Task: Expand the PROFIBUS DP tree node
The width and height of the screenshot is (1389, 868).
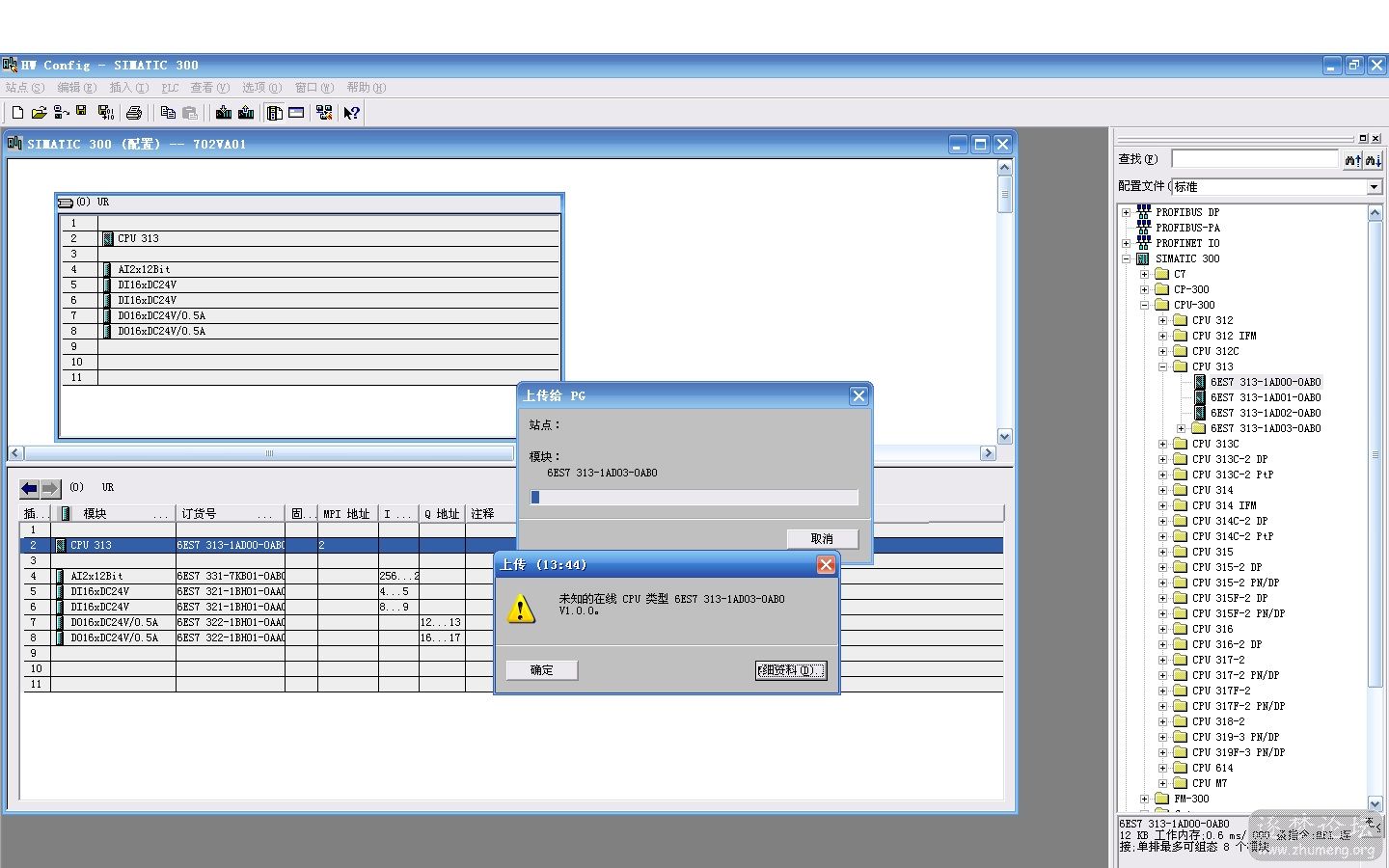Action: click(1126, 212)
